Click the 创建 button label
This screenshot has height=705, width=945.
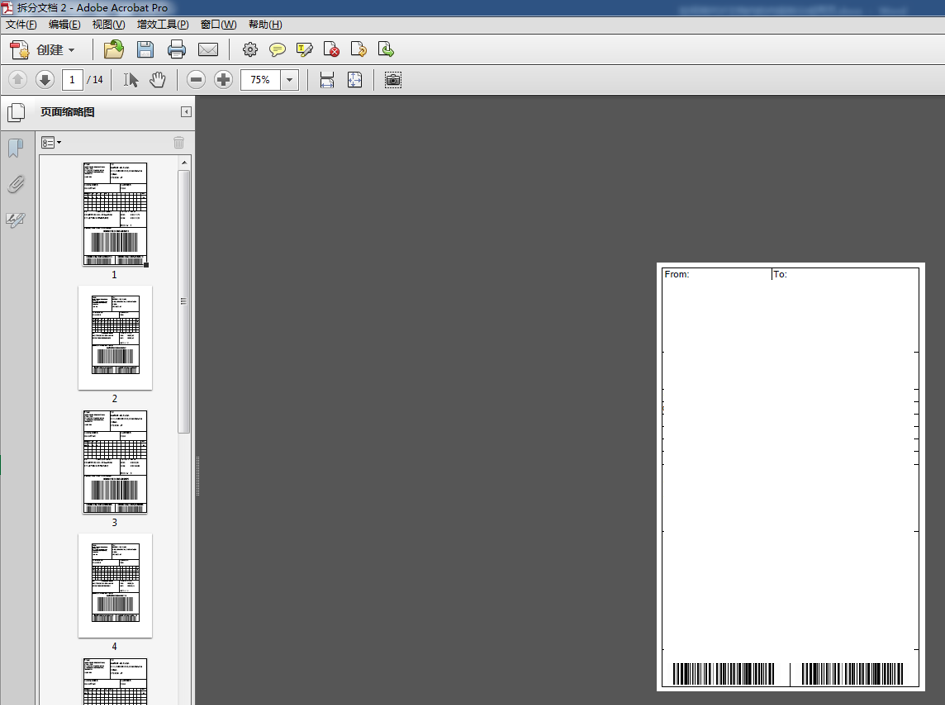(x=49, y=49)
